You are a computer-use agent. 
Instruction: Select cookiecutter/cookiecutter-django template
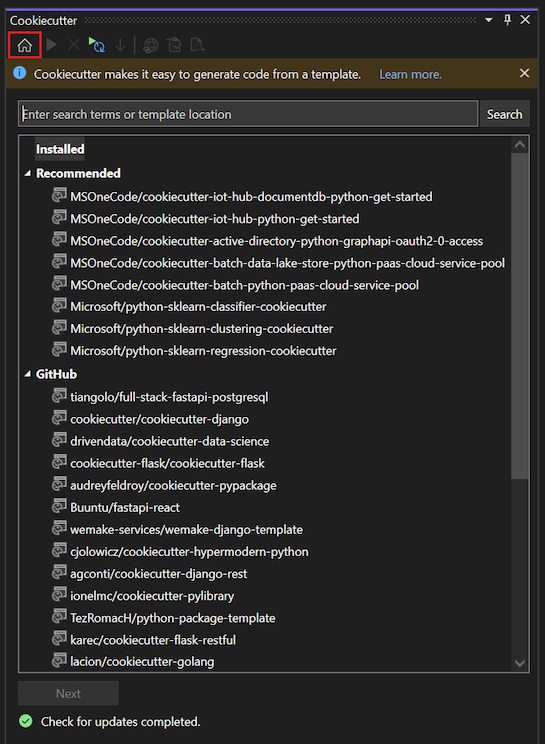pos(159,419)
